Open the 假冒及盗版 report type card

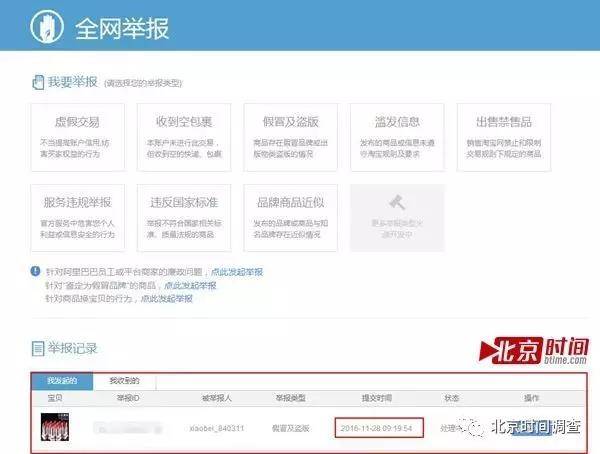click(x=290, y=137)
